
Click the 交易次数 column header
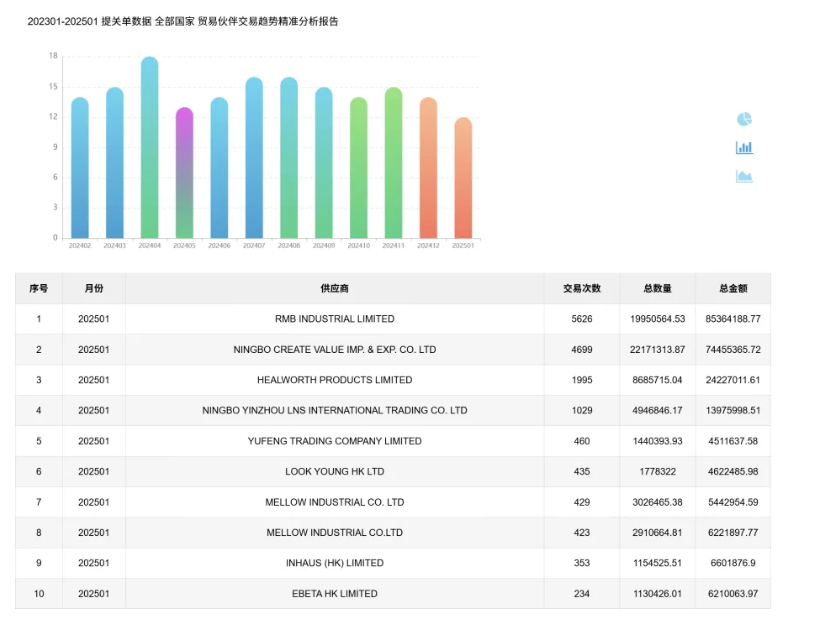coord(581,288)
